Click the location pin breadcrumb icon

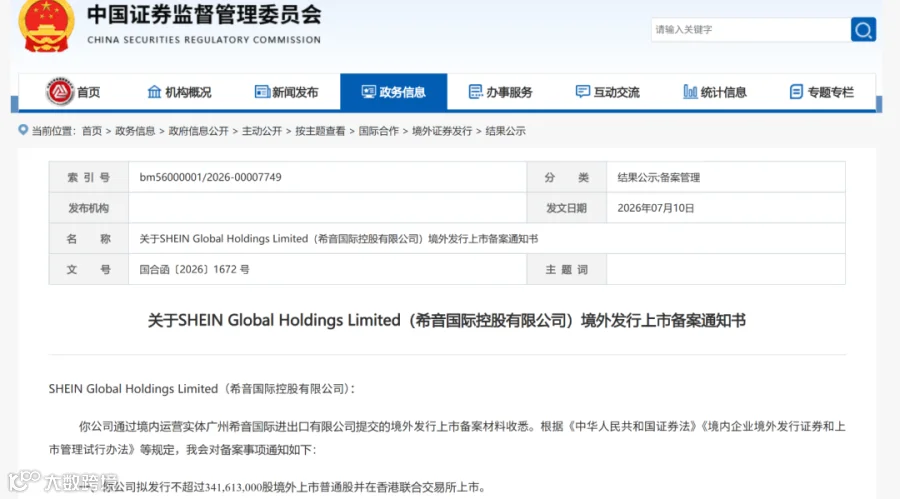[x=23, y=130]
